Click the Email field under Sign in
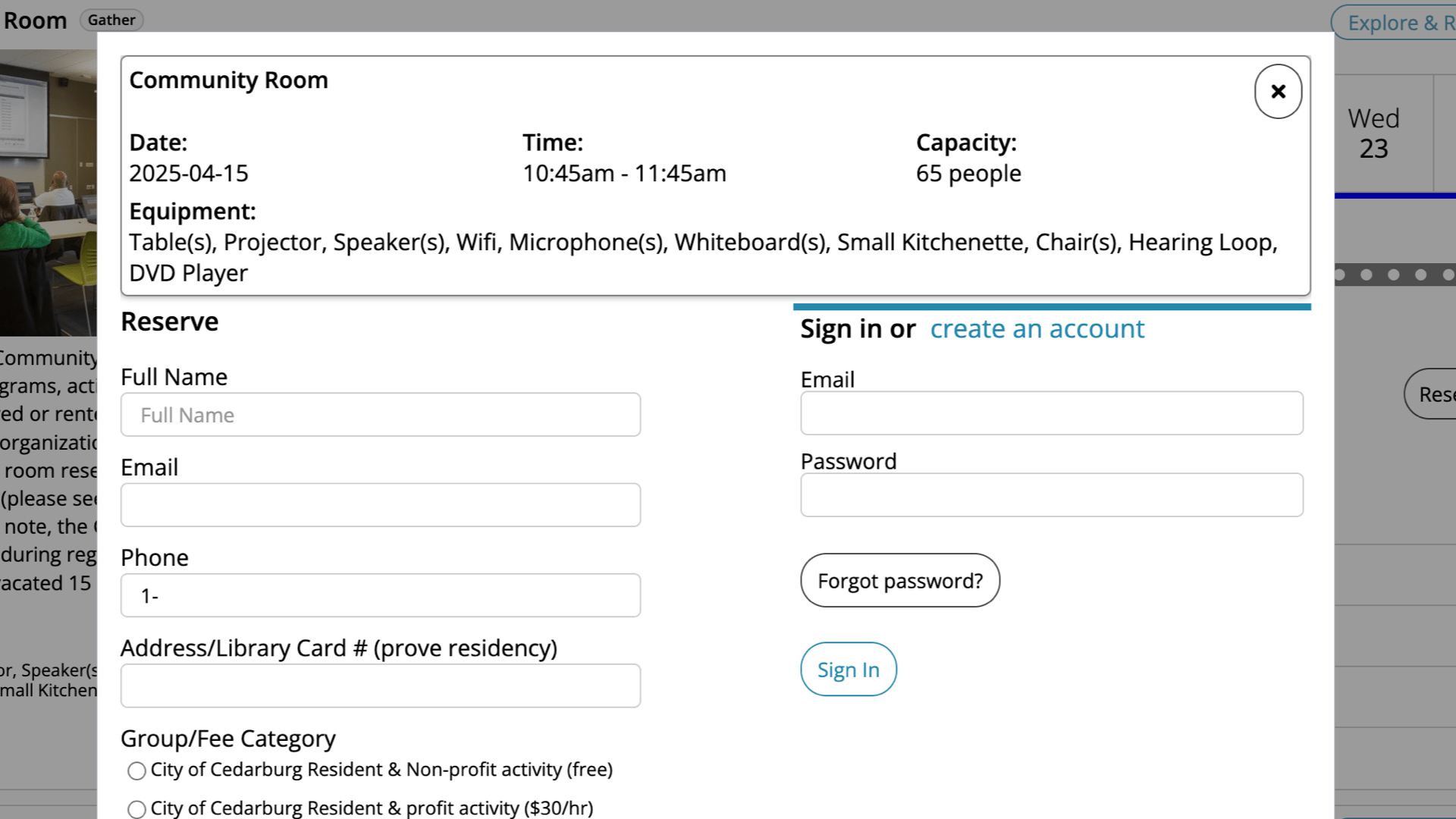 [1051, 413]
